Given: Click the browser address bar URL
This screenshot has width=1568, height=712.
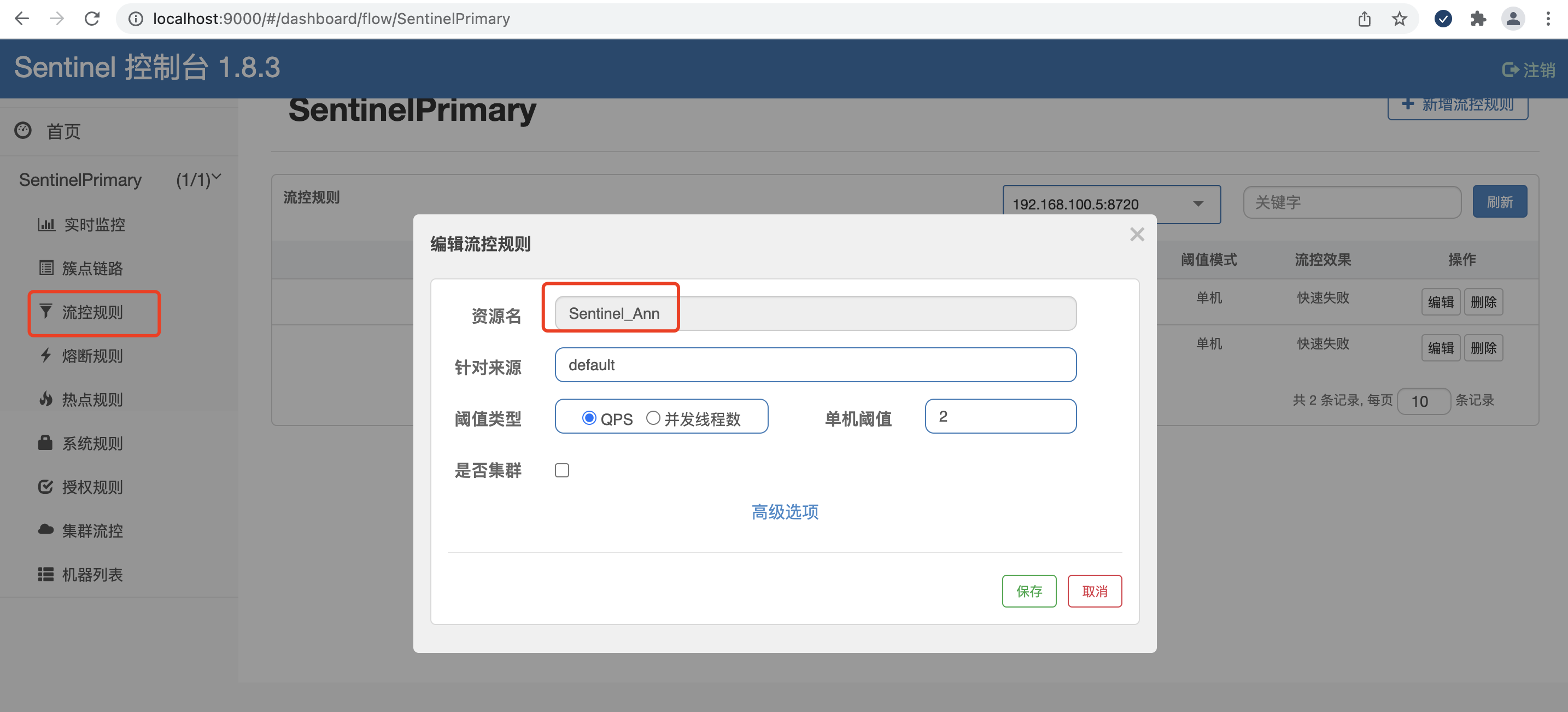Looking at the screenshot, I should click(x=331, y=19).
